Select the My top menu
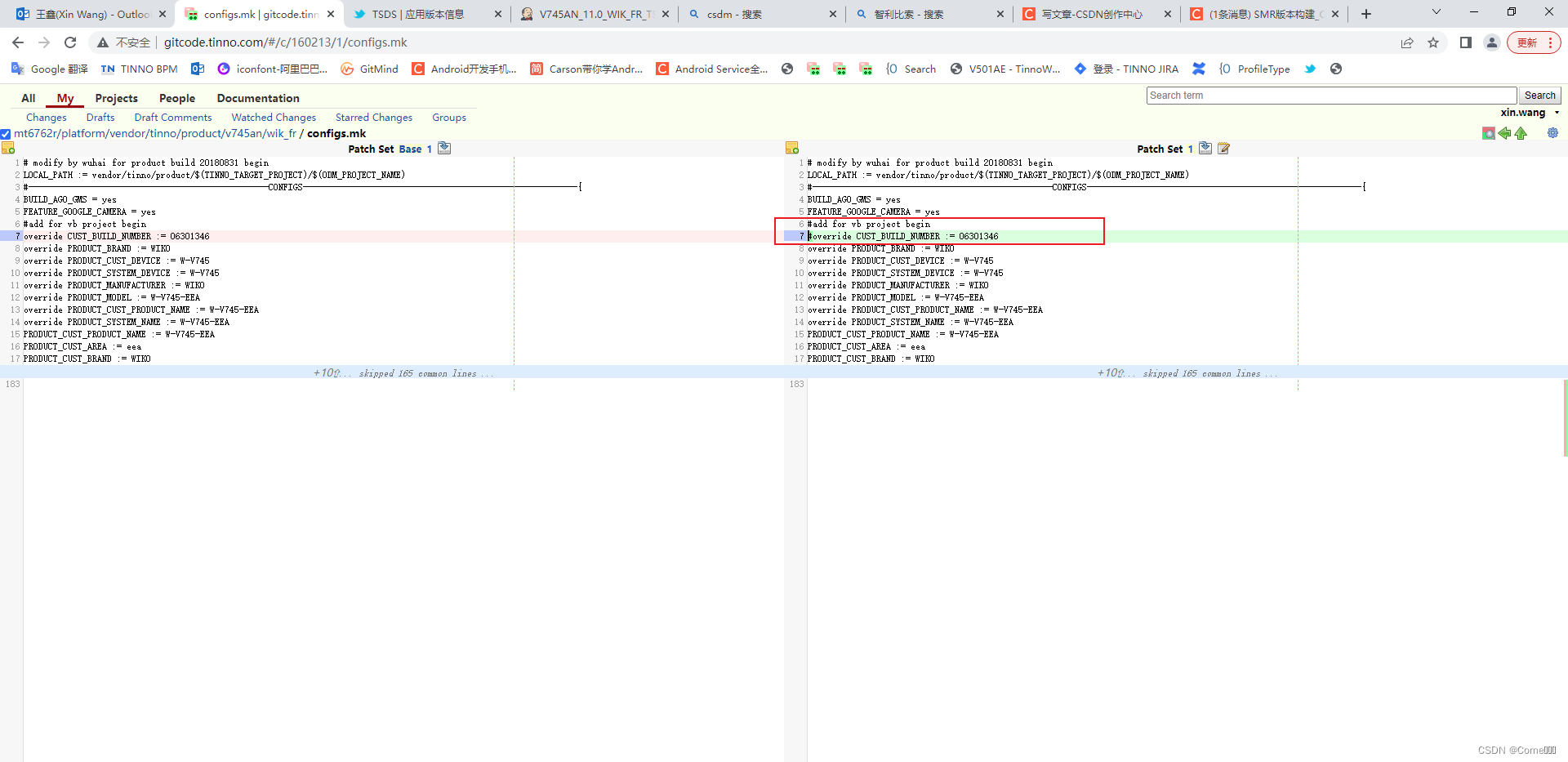The width and height of the screenshot is (1568, 762). point(65,98)
